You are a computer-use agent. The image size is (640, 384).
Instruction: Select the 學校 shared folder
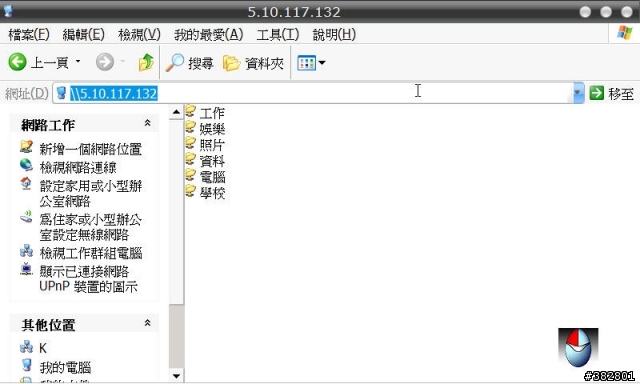[205, 193]
